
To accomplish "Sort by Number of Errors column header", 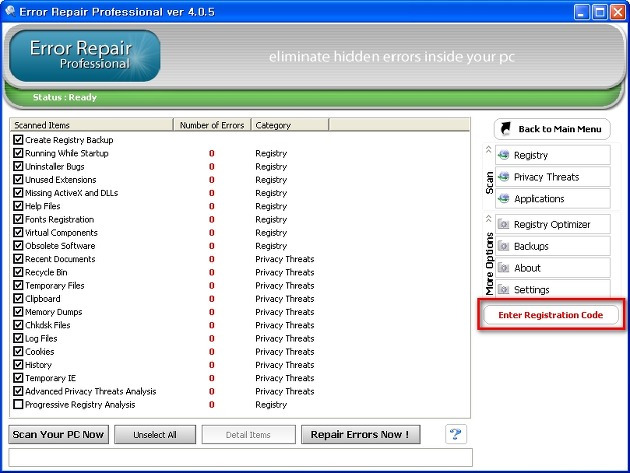I will point(212,125).
